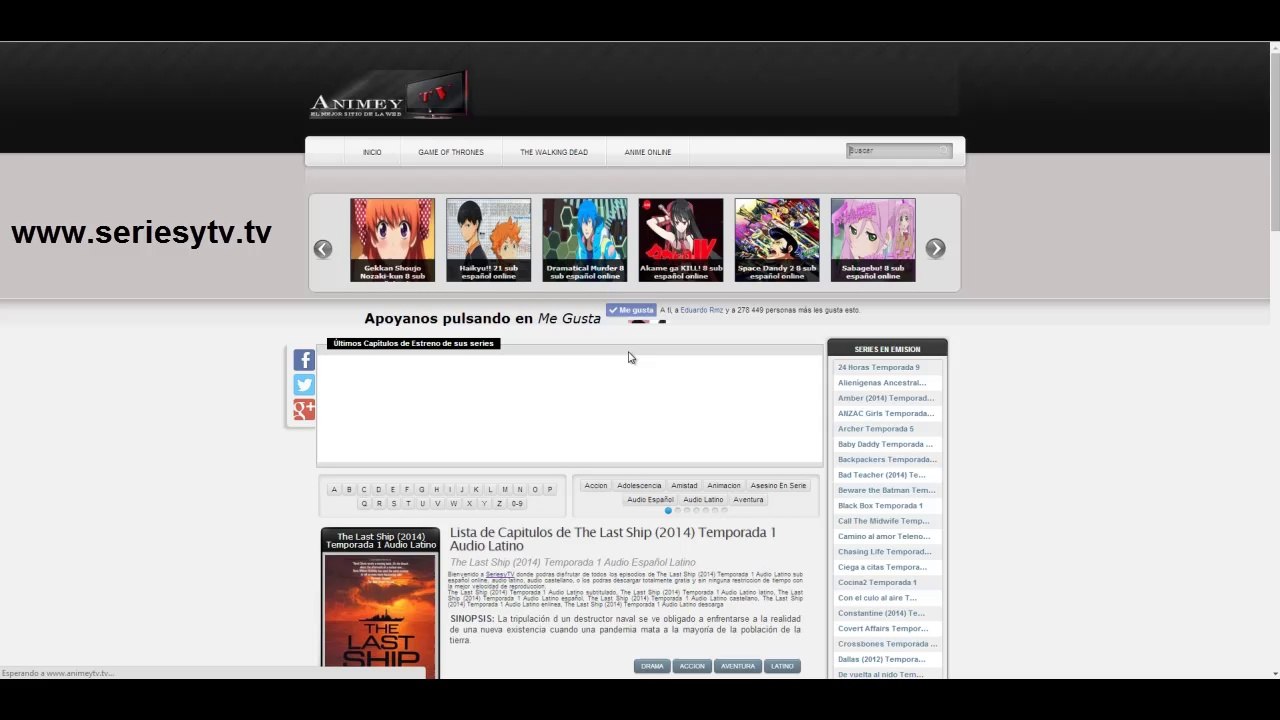Screen dimensions: 1280x720
Task: Open Constantine (2014) series link
Action: coord(882,614)
